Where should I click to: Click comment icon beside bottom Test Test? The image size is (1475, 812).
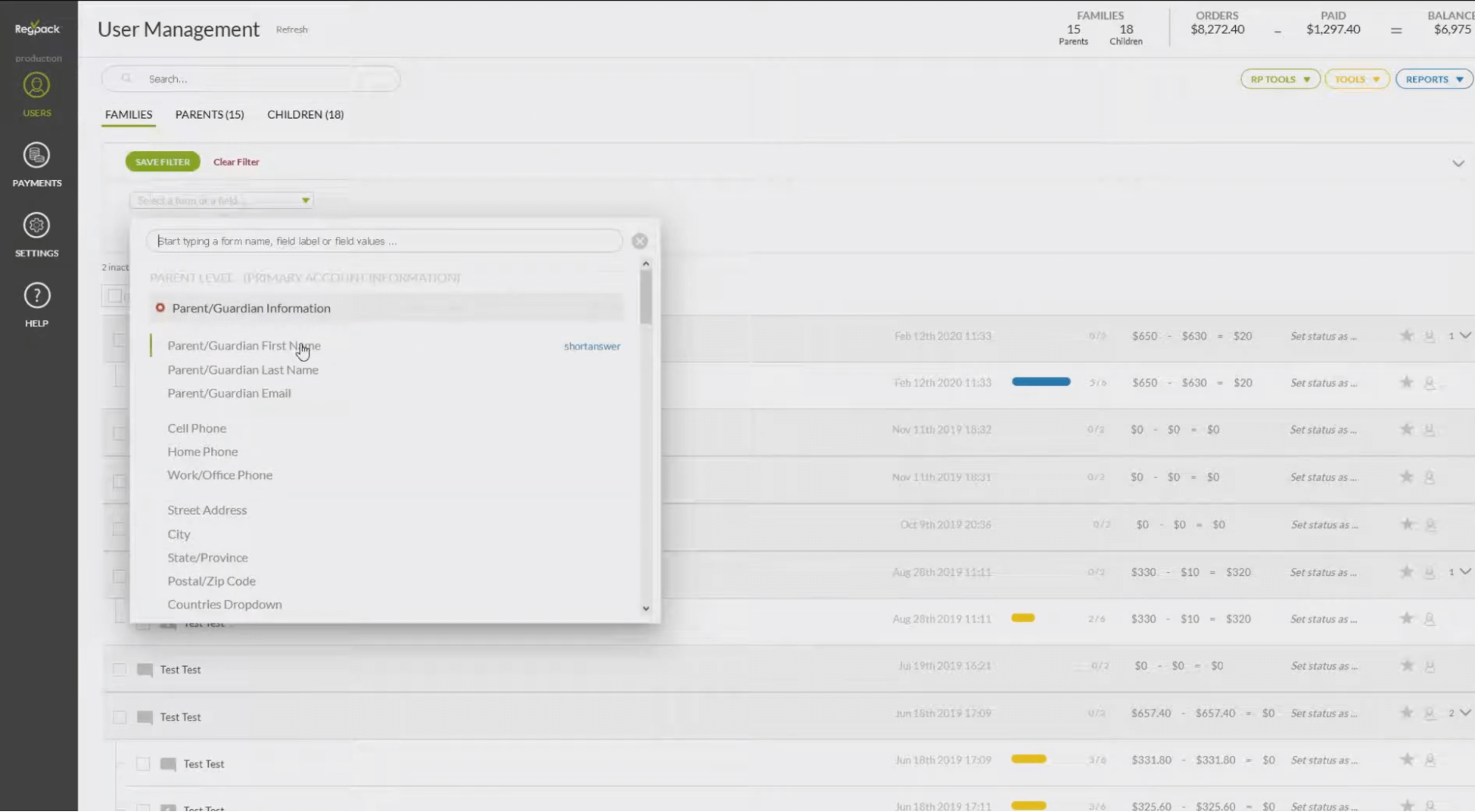point(168,764)
